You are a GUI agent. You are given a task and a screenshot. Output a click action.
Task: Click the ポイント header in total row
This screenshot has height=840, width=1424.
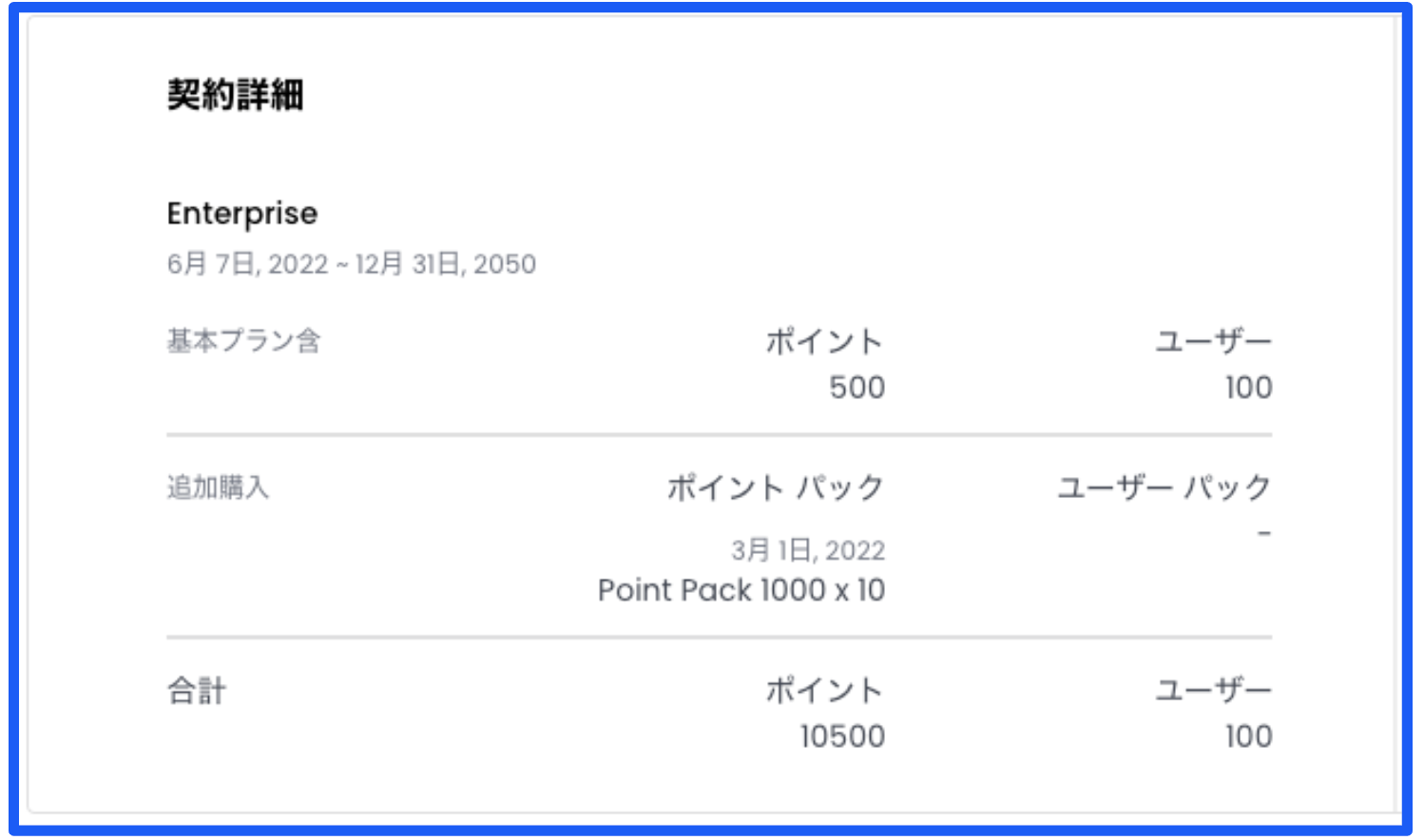point(824,690)
